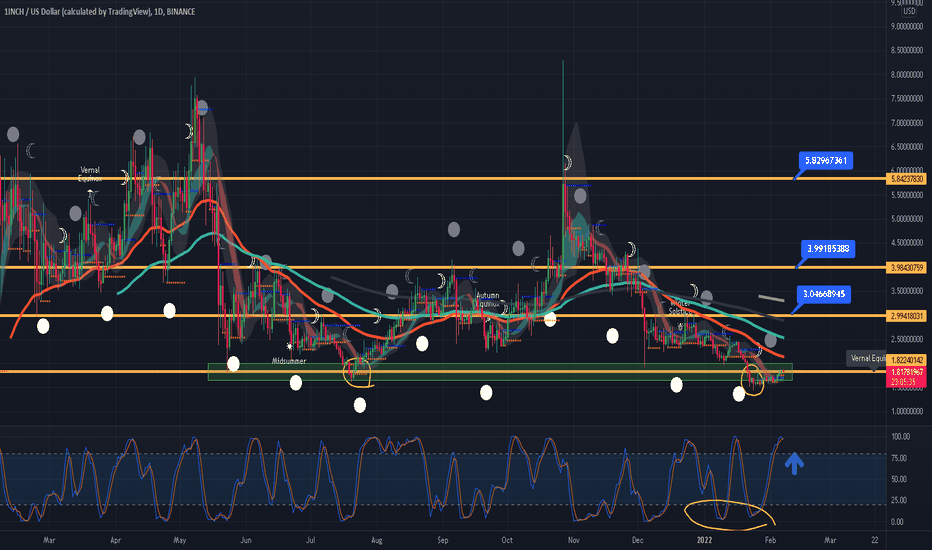Click the Nov label on time axis
The image size is (932, 550).
pyautogui.click(x=573, y=540)
